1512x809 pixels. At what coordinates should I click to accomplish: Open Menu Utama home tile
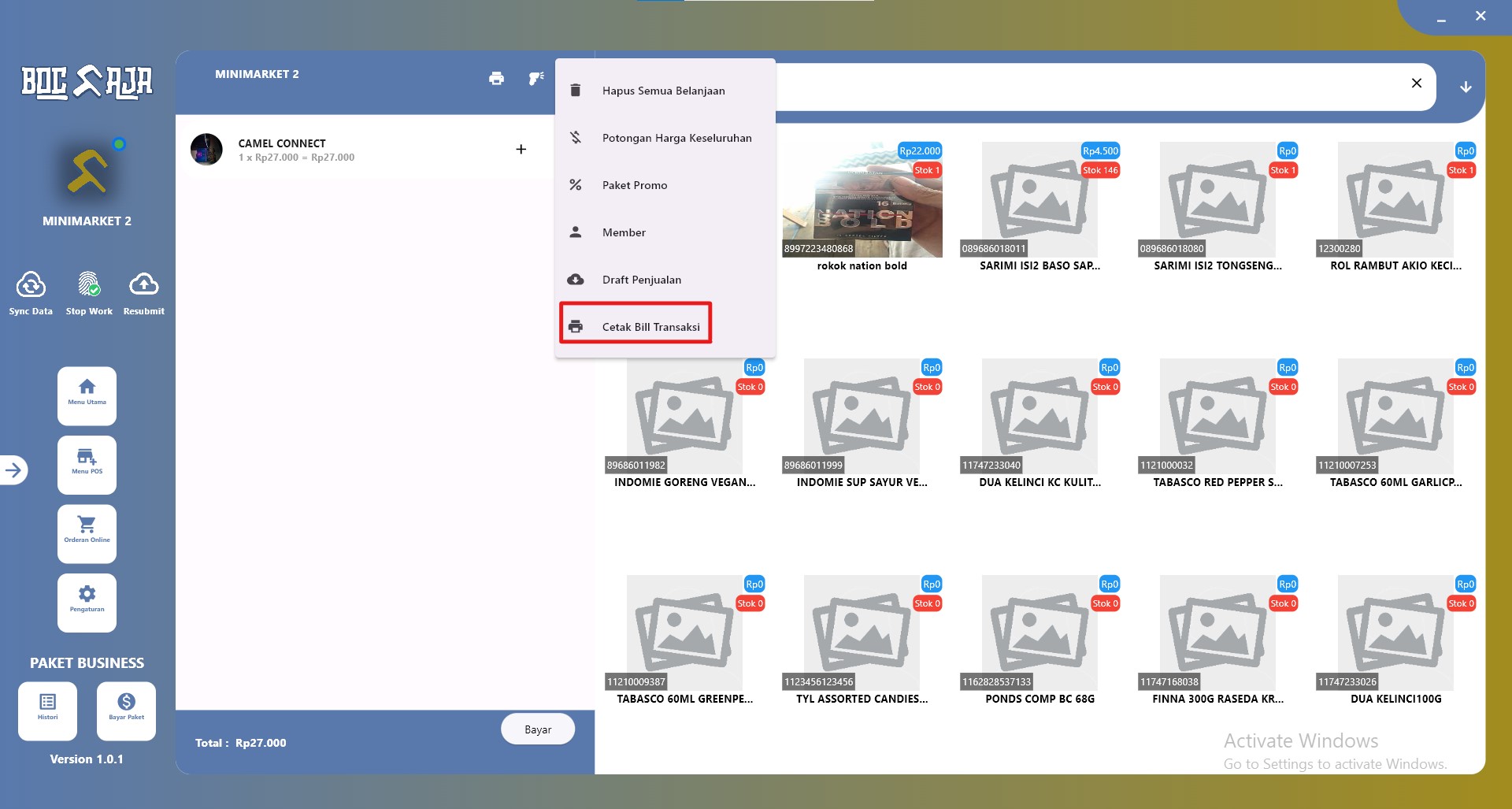87,395
